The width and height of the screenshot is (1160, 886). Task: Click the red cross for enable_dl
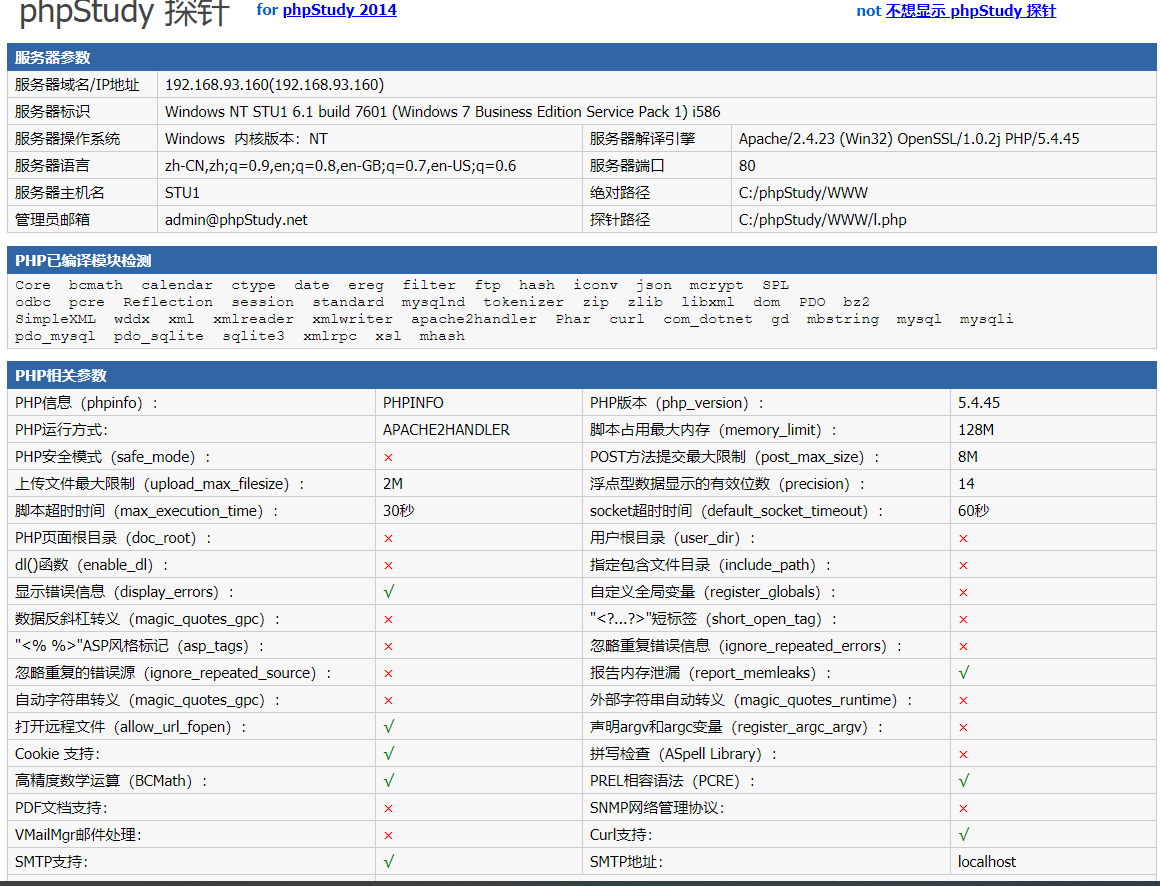(x=388, y=566)
